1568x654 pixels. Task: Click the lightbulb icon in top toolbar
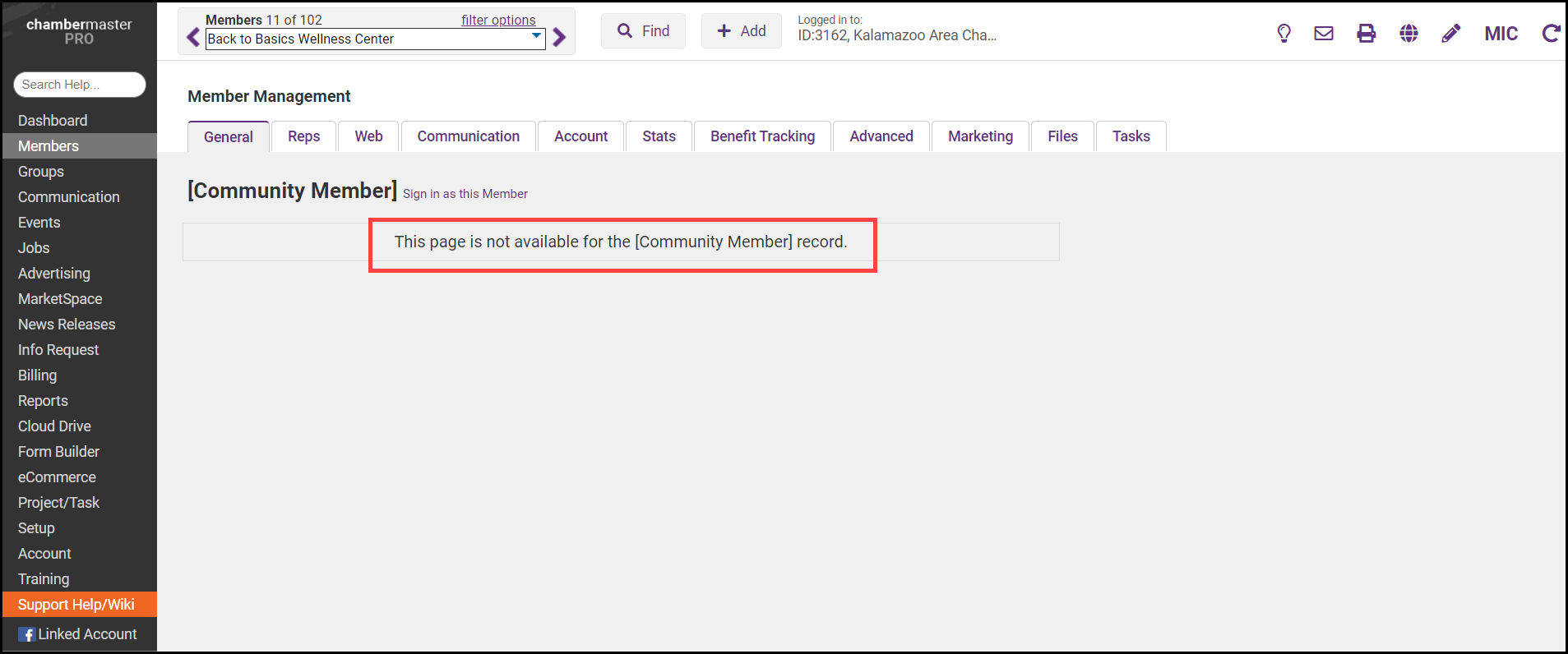coord(1284,34)
